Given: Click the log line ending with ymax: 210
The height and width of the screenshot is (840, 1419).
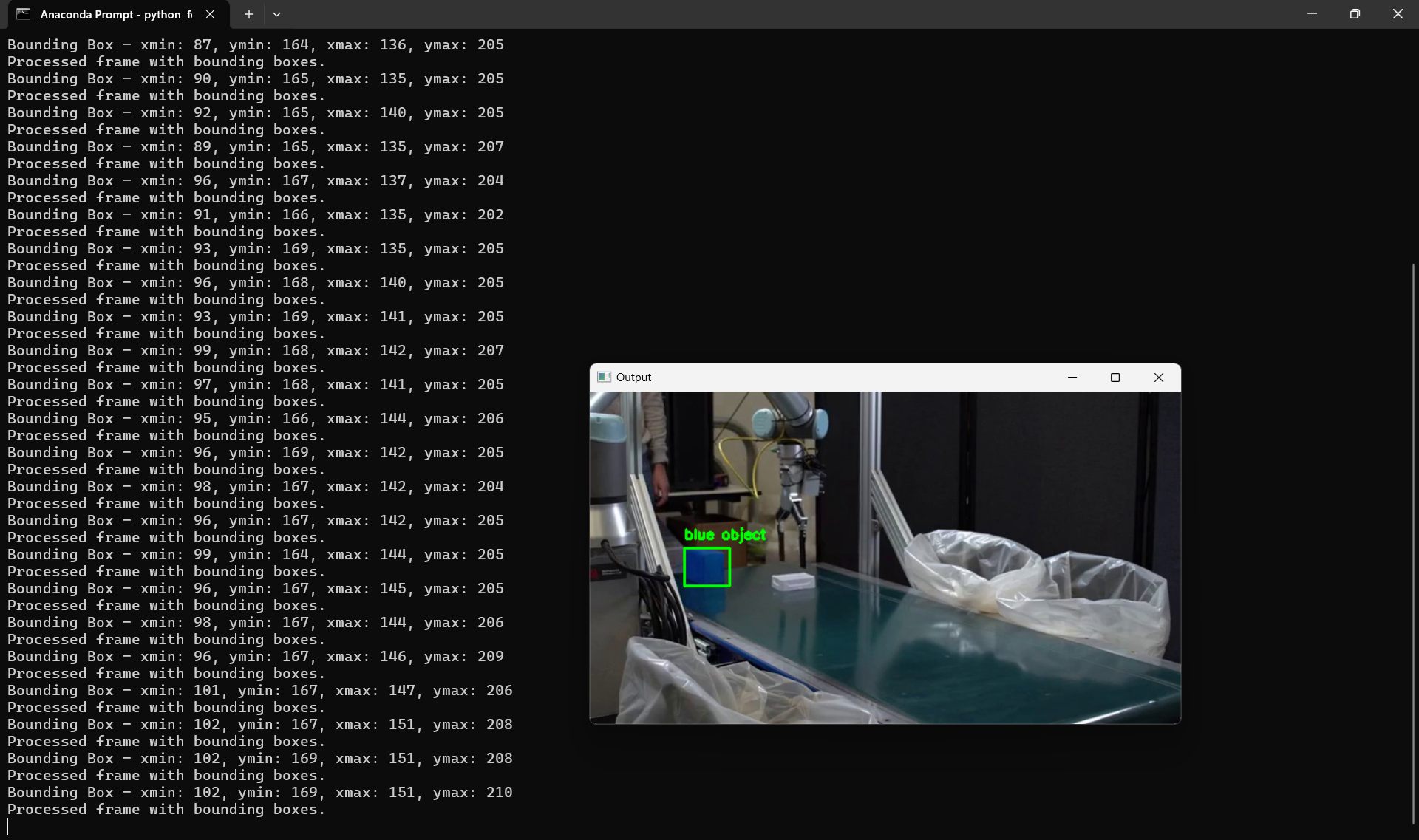Looking at the screenshot, I should (259, 793).
